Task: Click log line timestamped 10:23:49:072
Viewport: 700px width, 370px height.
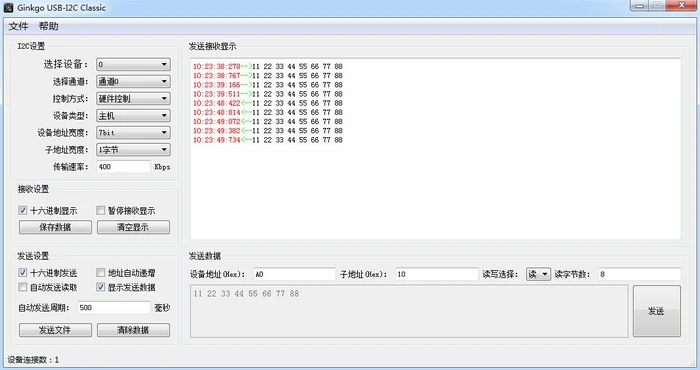Action: (x=268, y=121)
